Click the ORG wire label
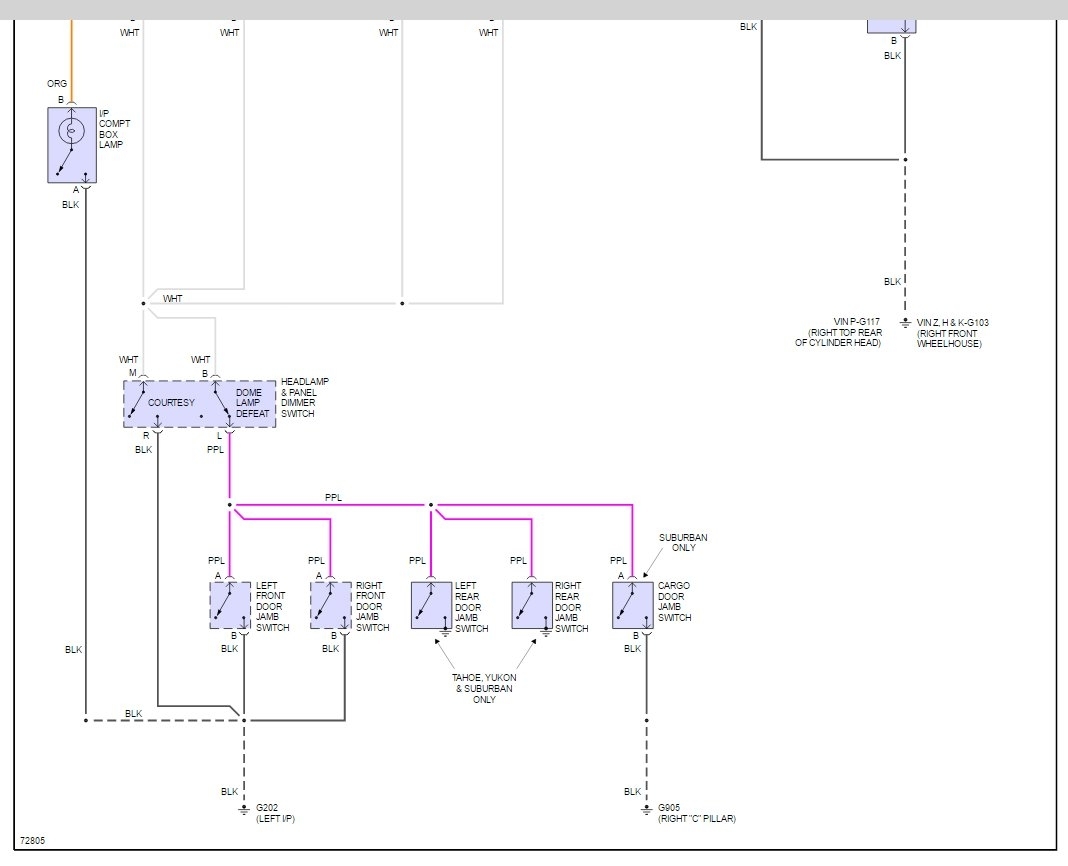This screenshot has height=866, width=1068. tap(57, 84)
